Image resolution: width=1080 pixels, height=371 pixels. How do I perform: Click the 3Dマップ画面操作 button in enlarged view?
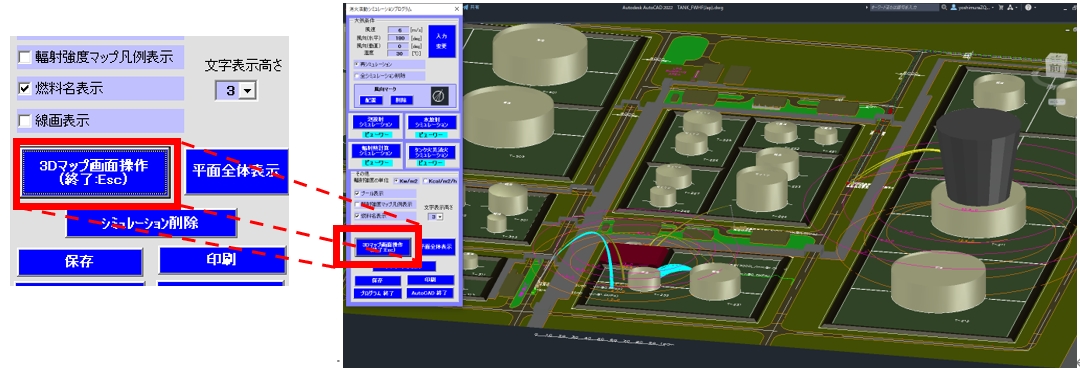[95, 173]
